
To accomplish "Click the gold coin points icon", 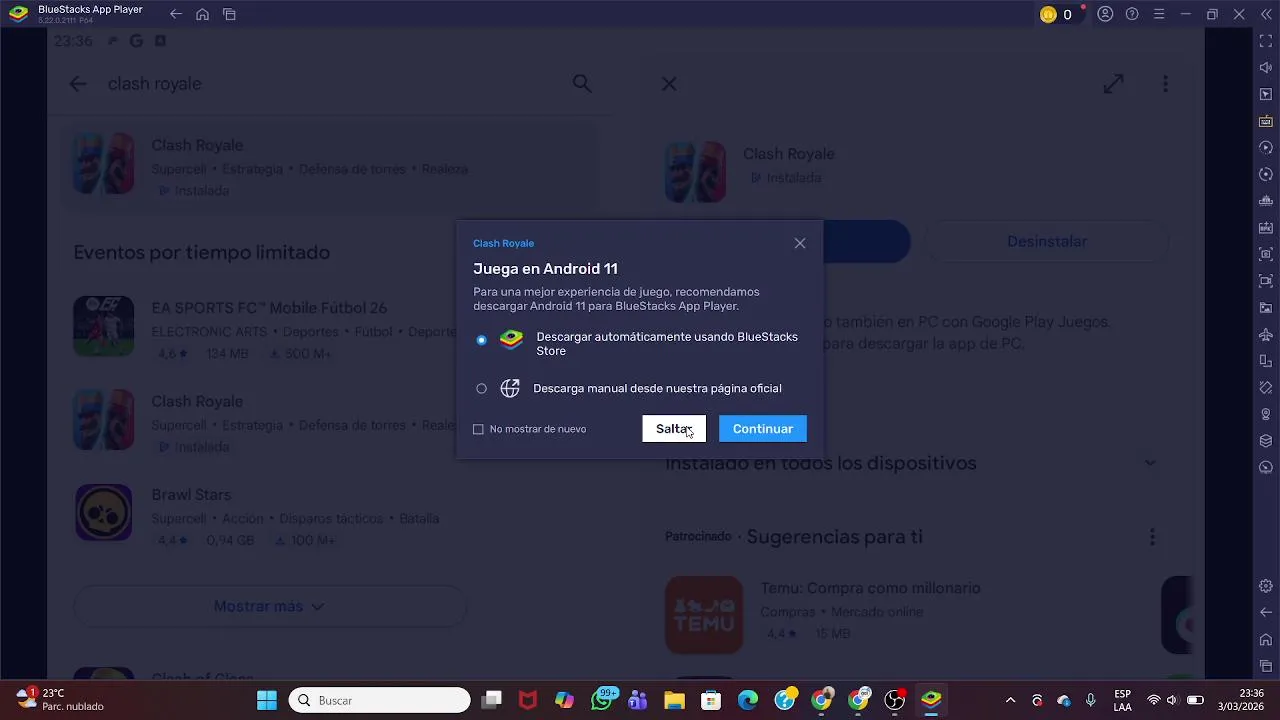I will [1048, 14].
